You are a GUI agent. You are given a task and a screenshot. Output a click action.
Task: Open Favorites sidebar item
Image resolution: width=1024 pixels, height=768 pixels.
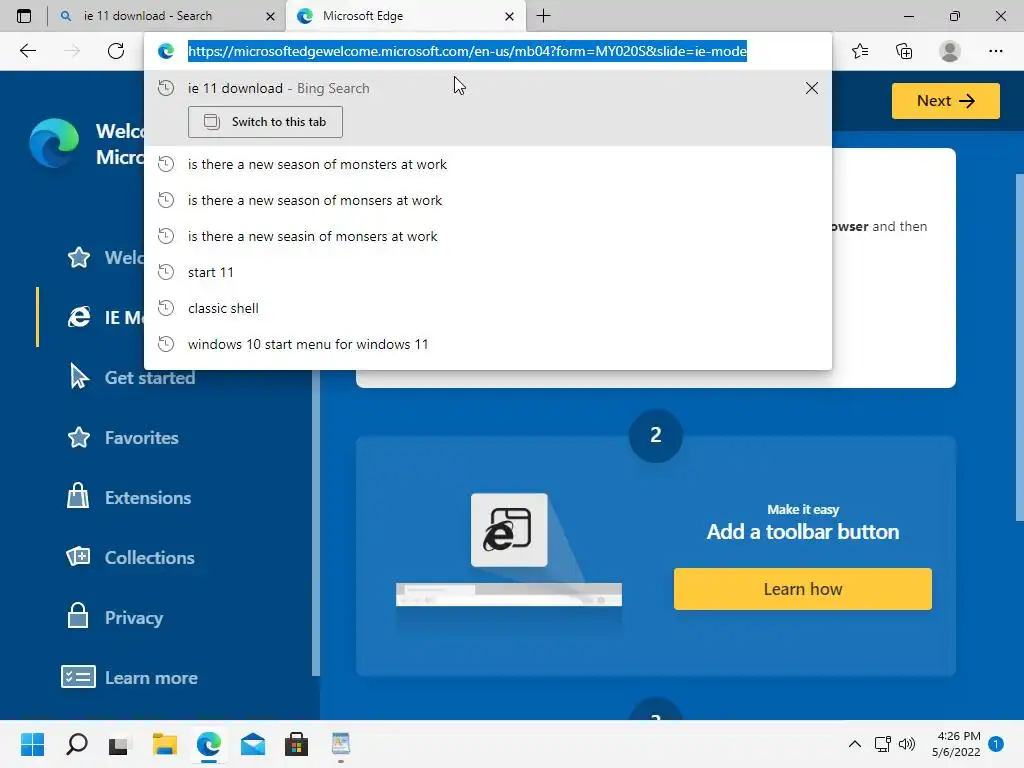123,438
